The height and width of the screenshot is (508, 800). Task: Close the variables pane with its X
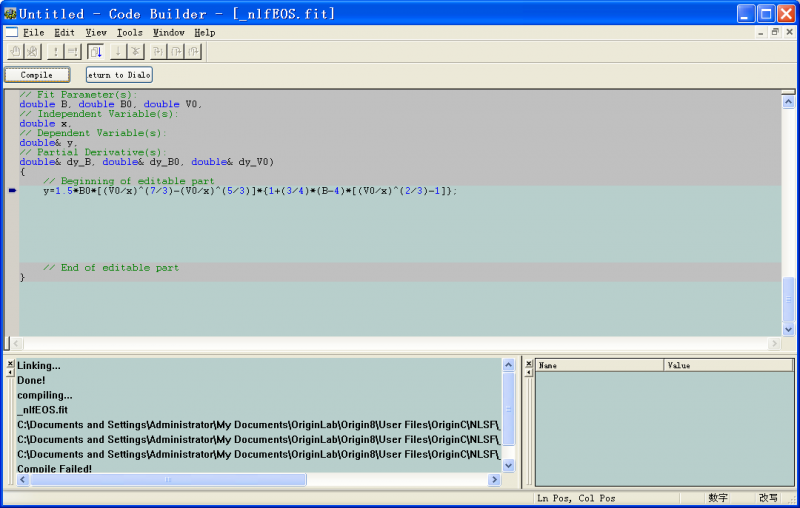528,364
